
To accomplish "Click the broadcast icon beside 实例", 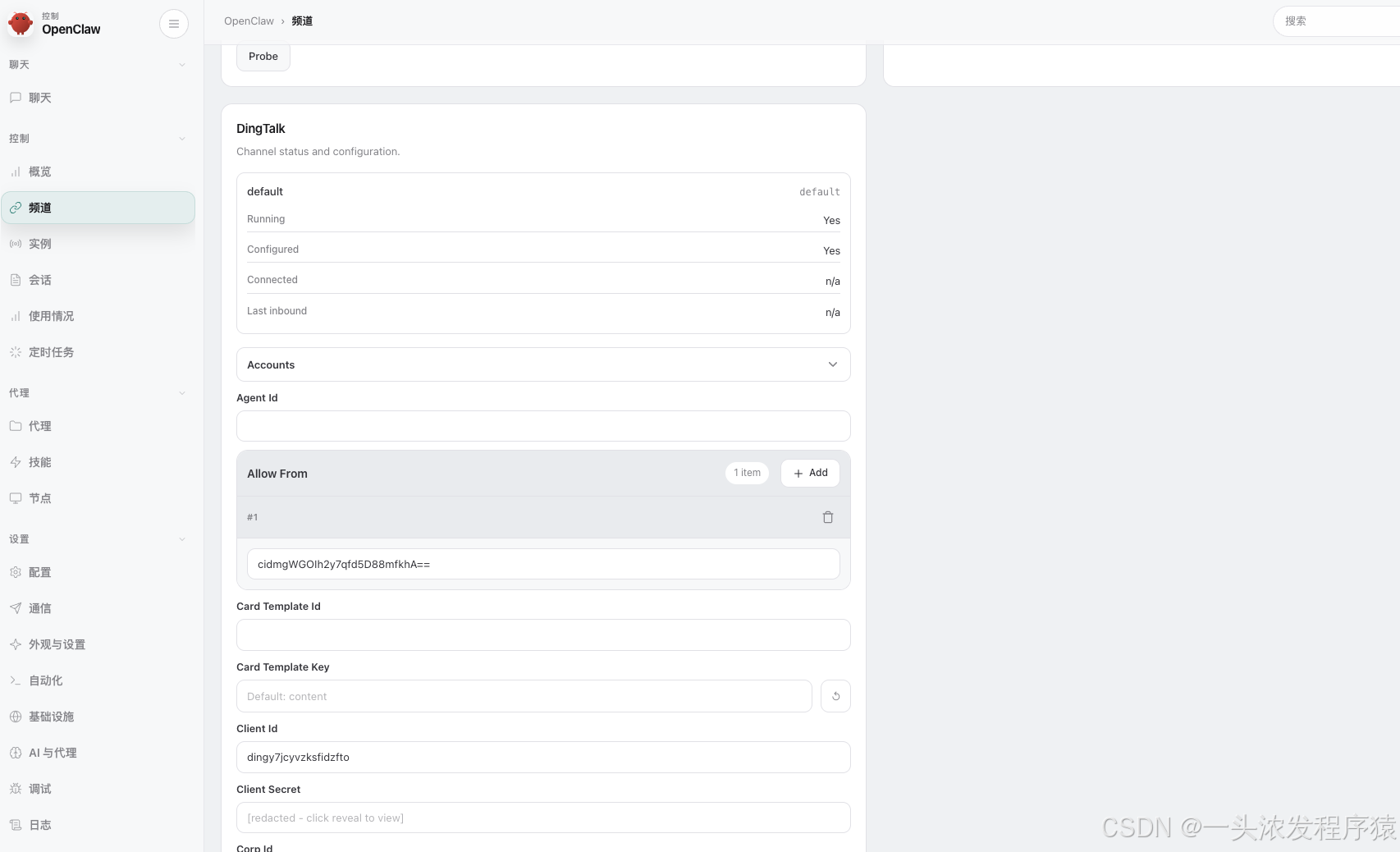I will point(15,244).
